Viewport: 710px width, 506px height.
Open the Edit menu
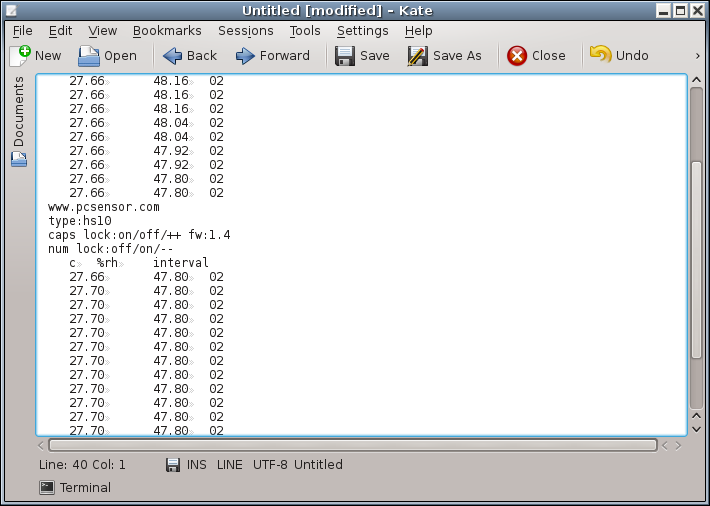(60, 31)
